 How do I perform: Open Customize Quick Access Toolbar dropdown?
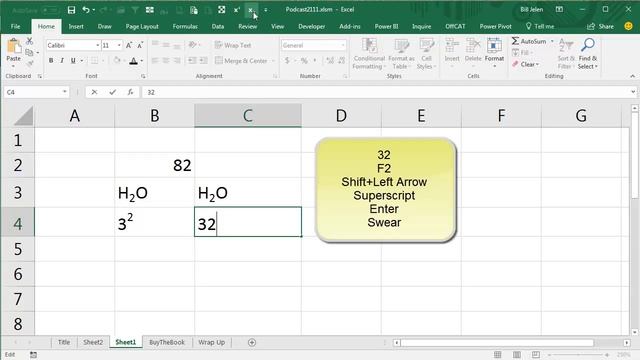pos(265,10)
